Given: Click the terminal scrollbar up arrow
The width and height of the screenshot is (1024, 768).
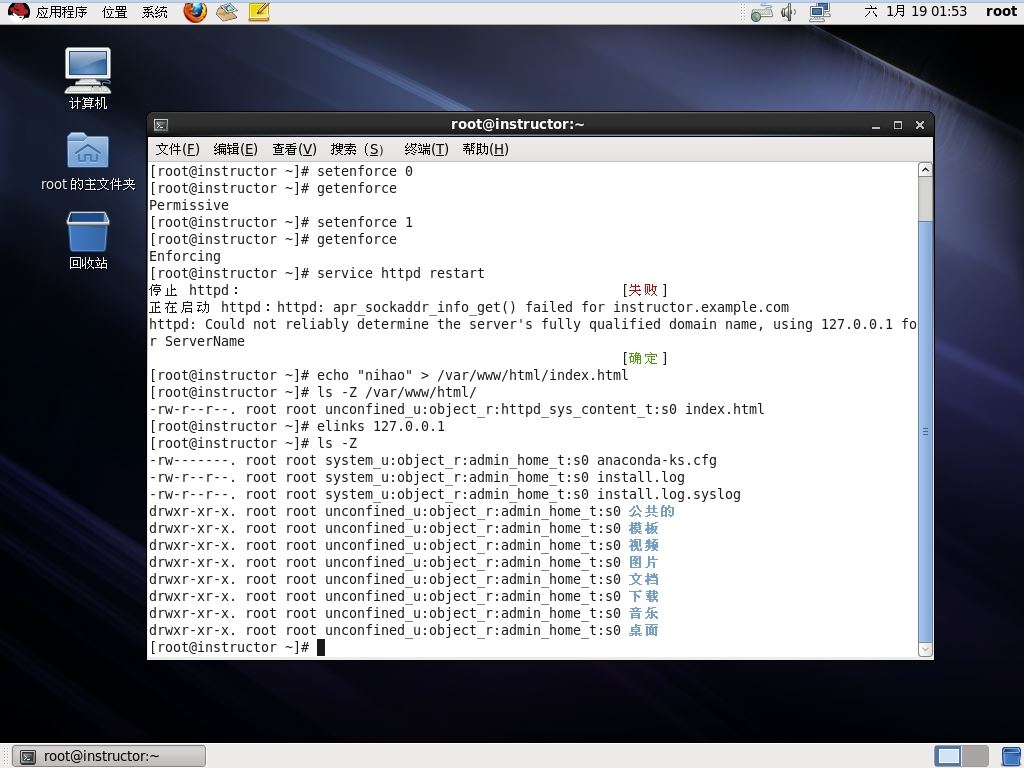Looking at the screenshot, I should pyautogui.click(x=925, y=170).
